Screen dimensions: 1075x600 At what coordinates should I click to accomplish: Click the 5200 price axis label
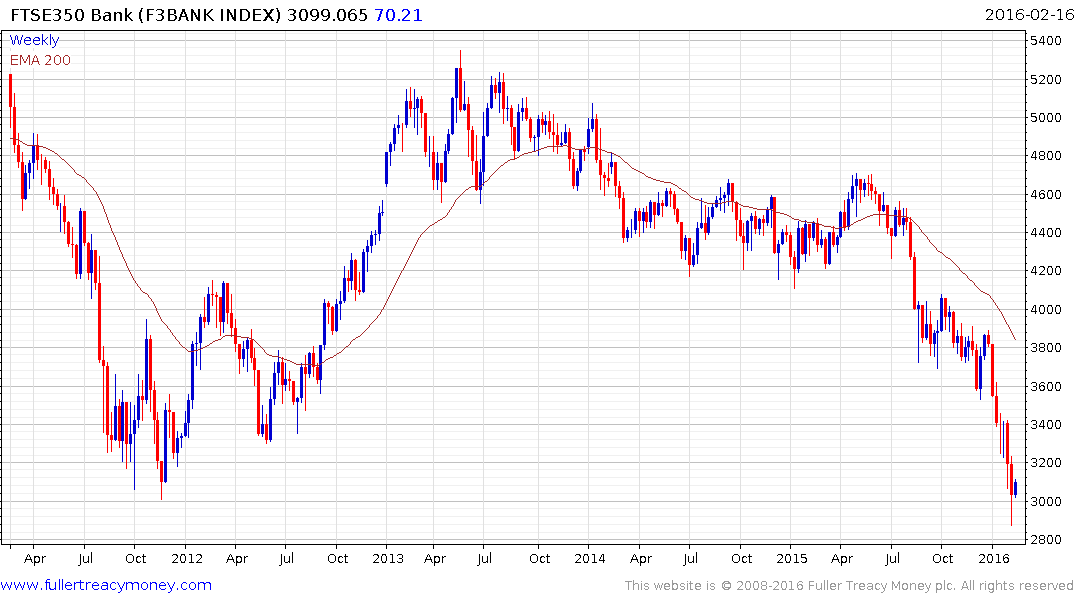pyautogui.click(x=1046, y=80)
